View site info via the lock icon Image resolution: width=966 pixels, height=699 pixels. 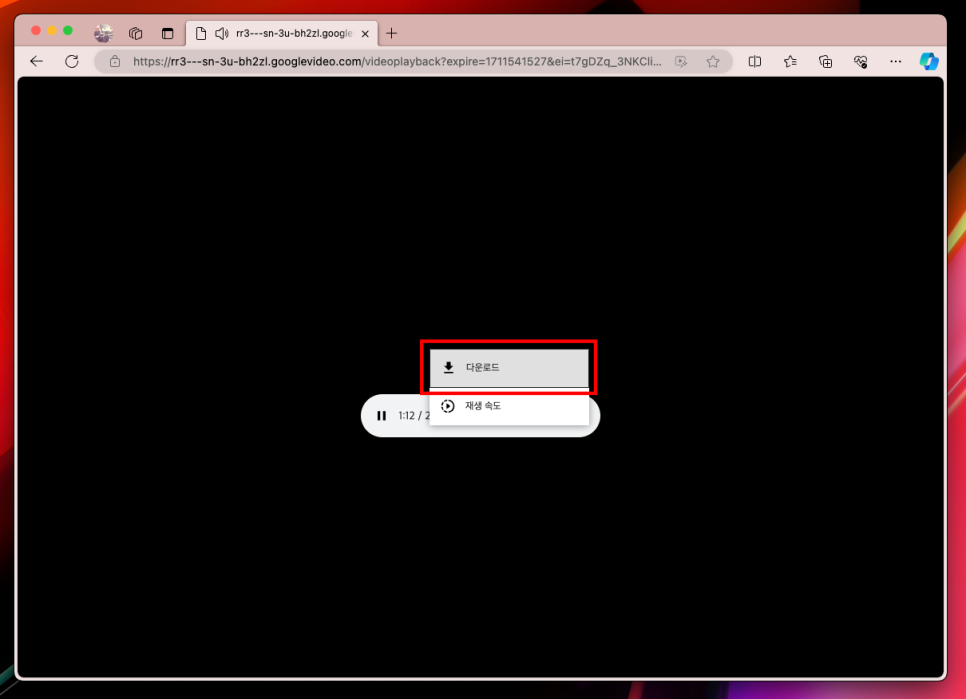pyautogui.click(x=115, y=61)
